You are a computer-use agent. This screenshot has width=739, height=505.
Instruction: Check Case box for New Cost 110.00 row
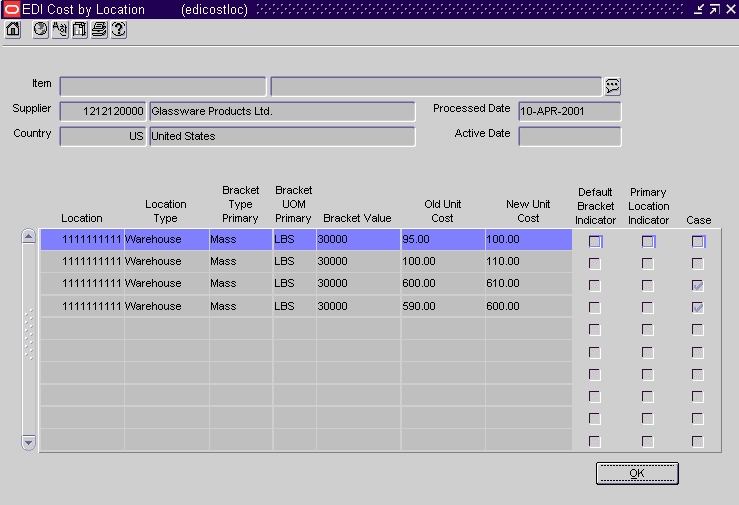(x=698, y=263)
